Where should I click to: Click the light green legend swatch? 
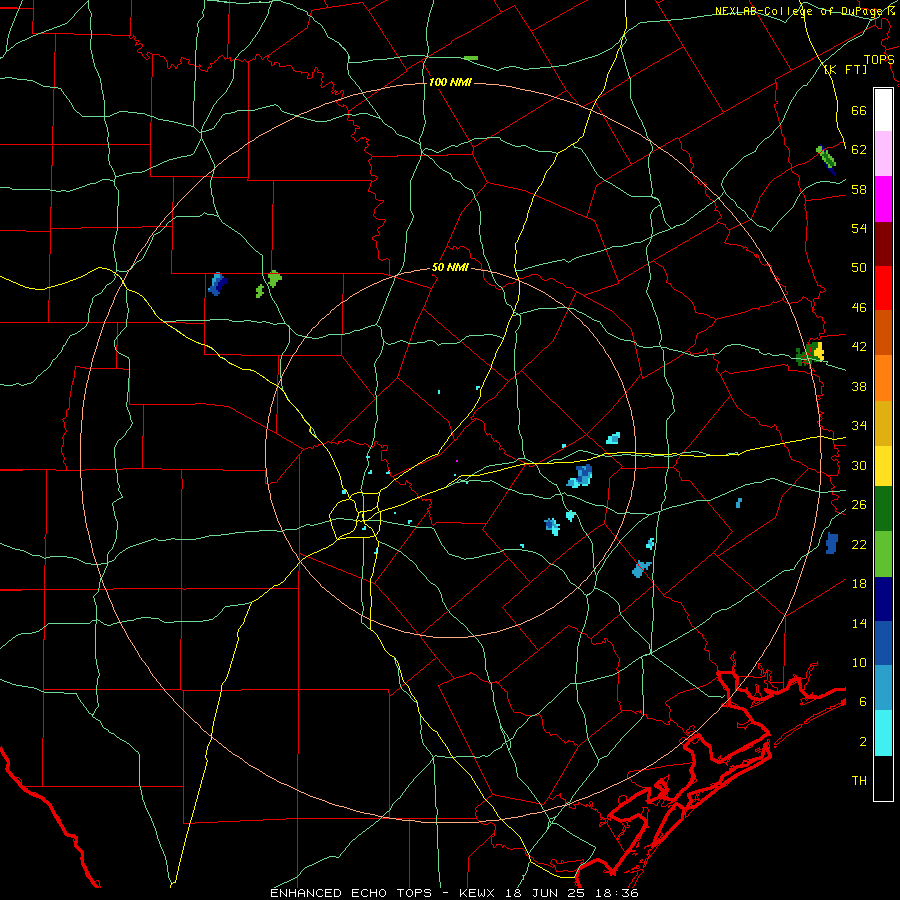click(883, 554)
